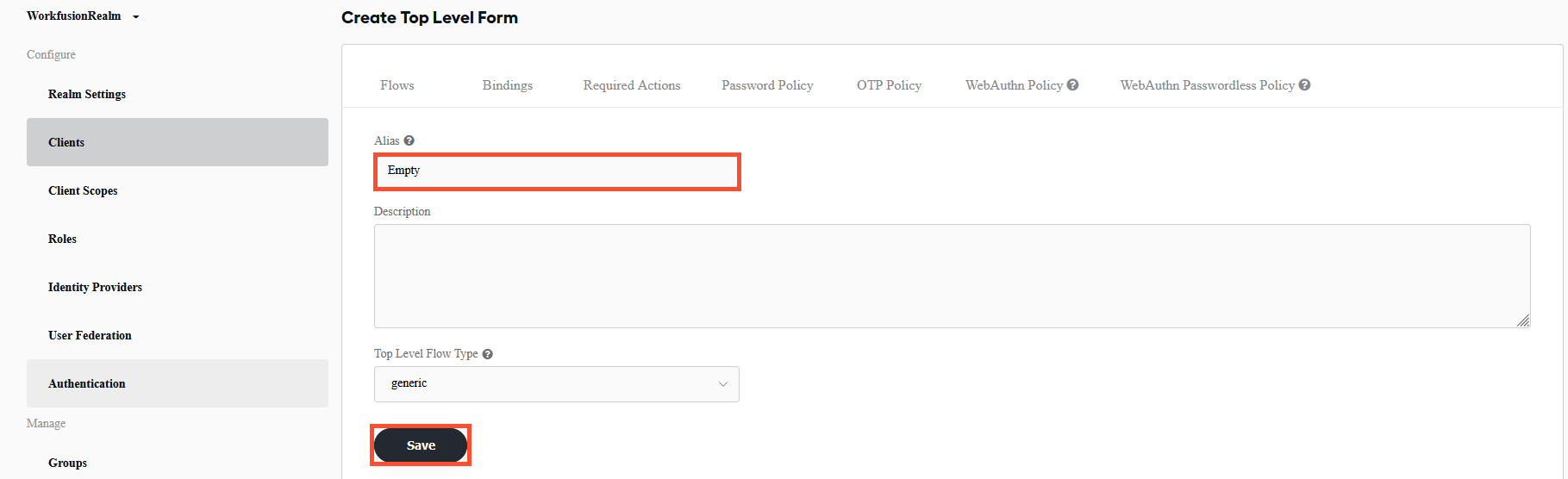Open the Required Actions tab
1568x479 pixels.
click(x=632, y=85)
